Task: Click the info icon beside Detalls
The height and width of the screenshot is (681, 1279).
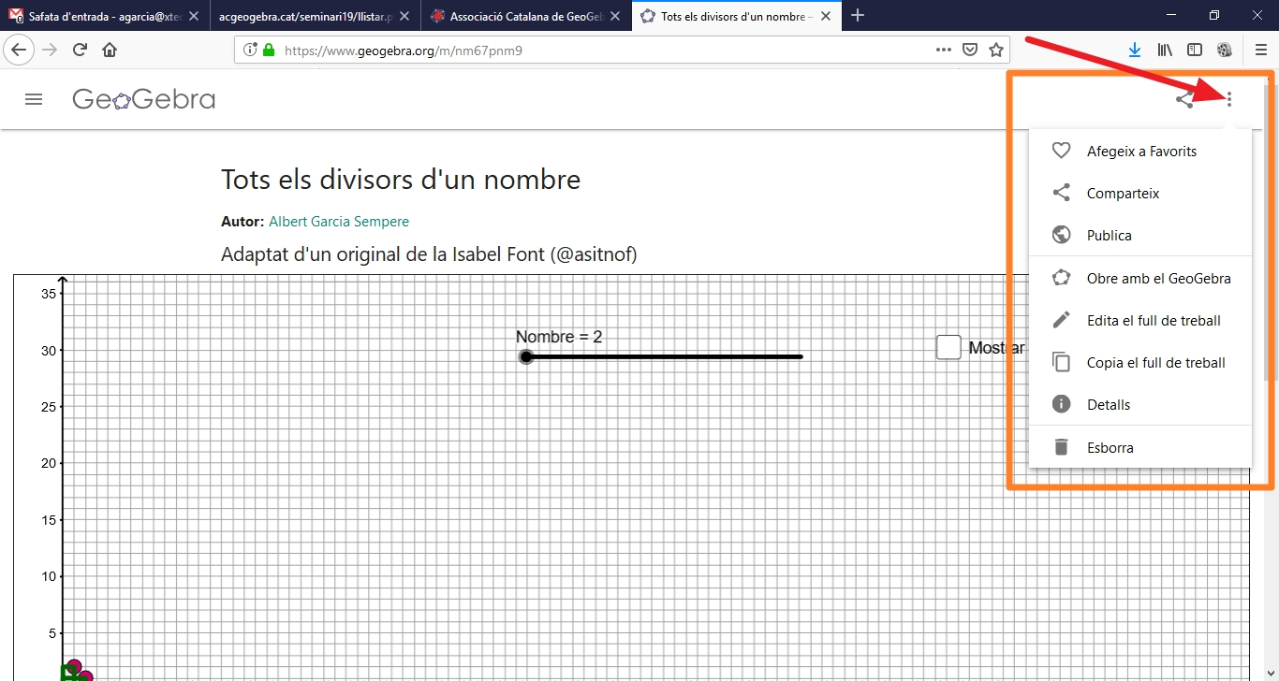Action: (1062, 404)
